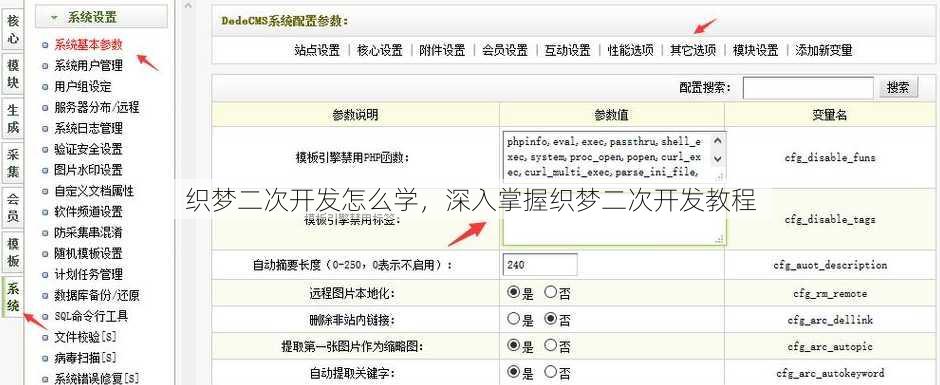Select 是 for 删除非站内链接
The height and width of the screenshot is (385, 940).
tap(513, 319)
